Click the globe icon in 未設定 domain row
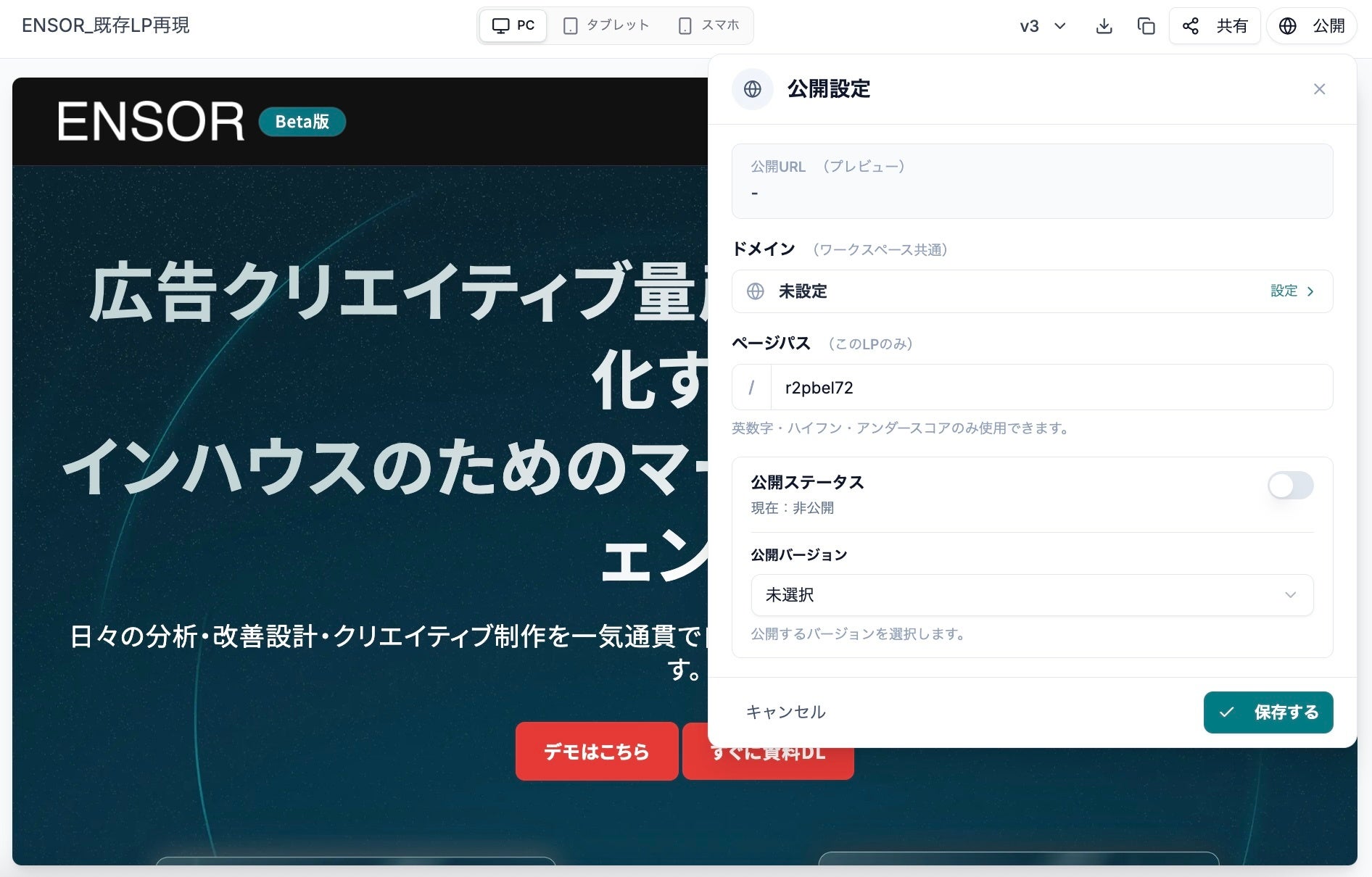This screenshot has width=1372, height=877. point(756,291)
